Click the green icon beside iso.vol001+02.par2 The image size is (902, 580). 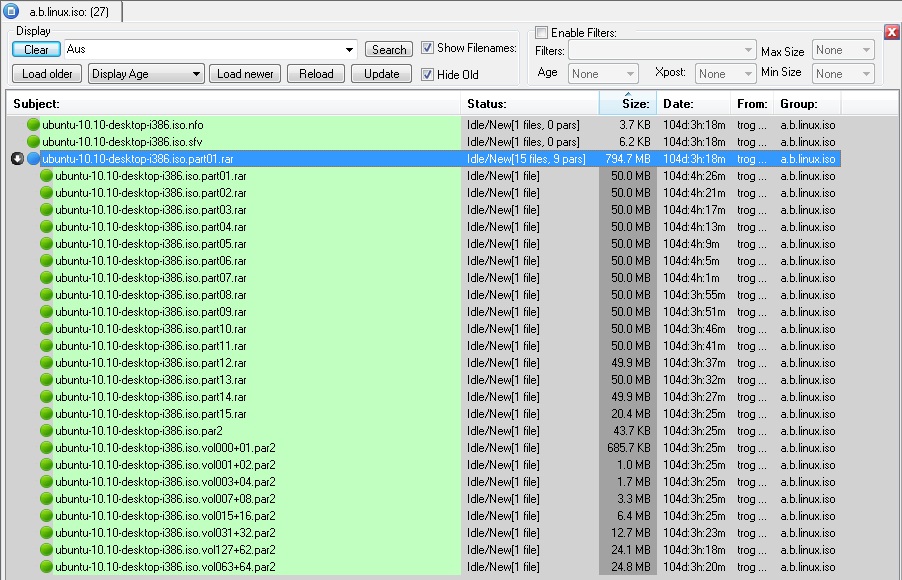(47, 464)
